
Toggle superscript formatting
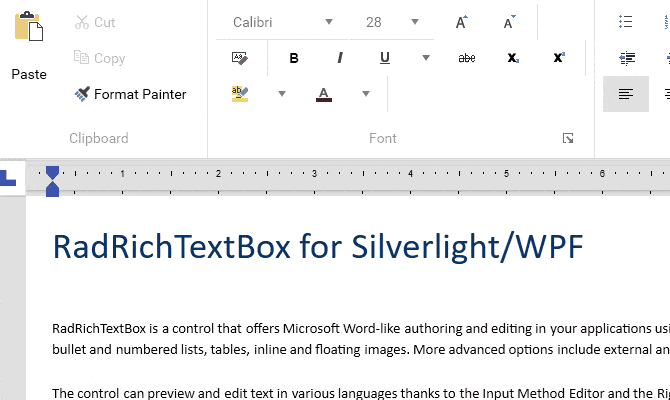559,58
